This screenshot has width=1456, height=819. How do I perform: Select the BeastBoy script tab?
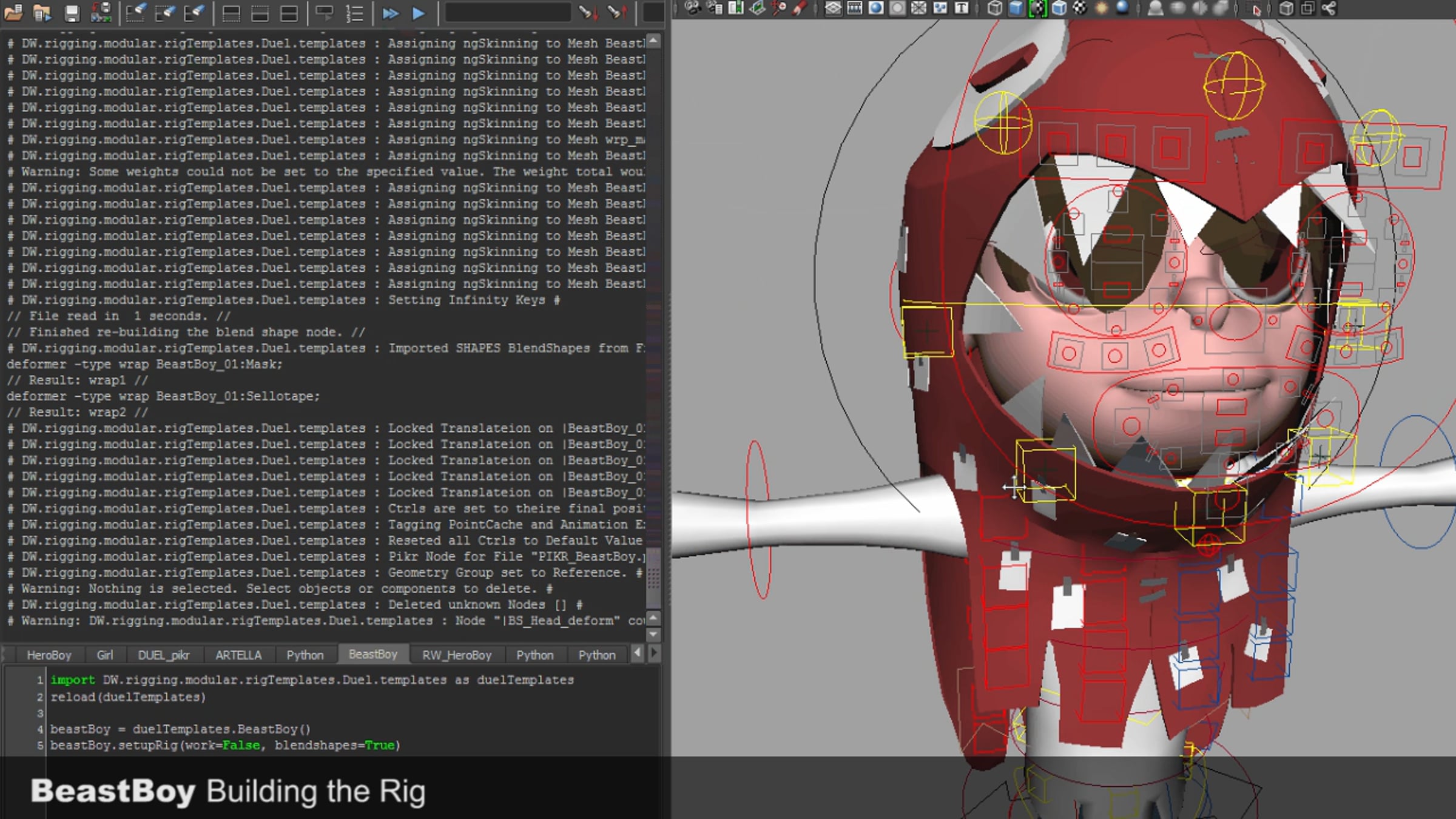coord(373,655)
